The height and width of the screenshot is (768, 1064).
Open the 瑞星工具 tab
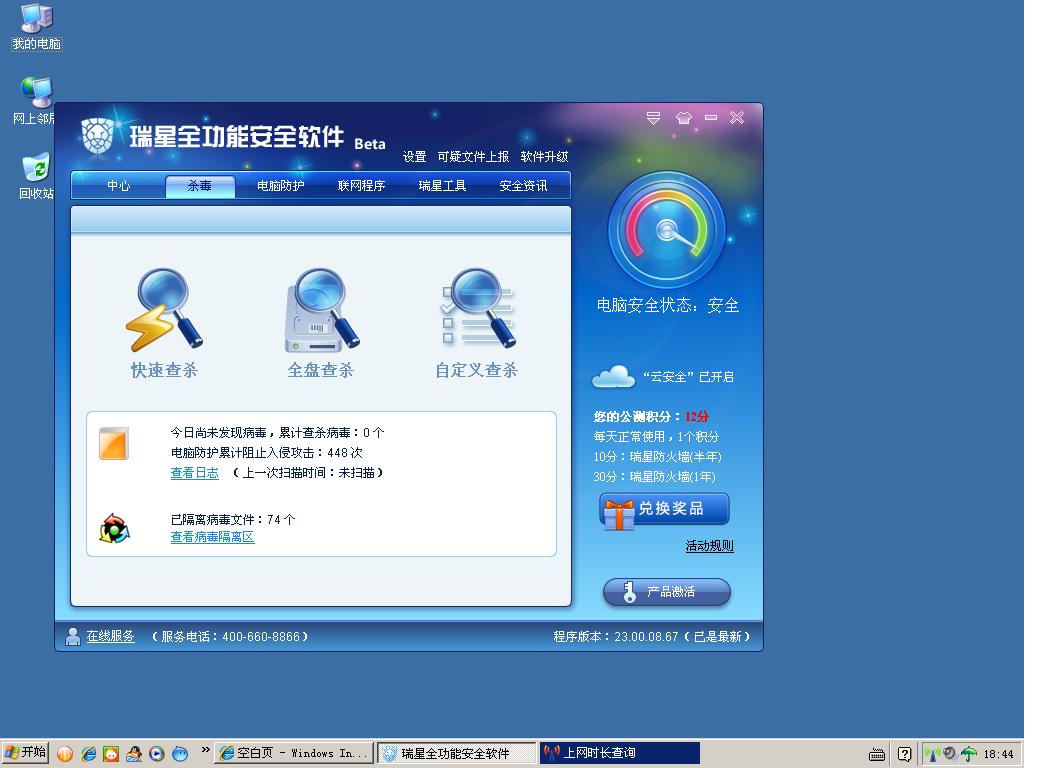click(x=442, y=186)
